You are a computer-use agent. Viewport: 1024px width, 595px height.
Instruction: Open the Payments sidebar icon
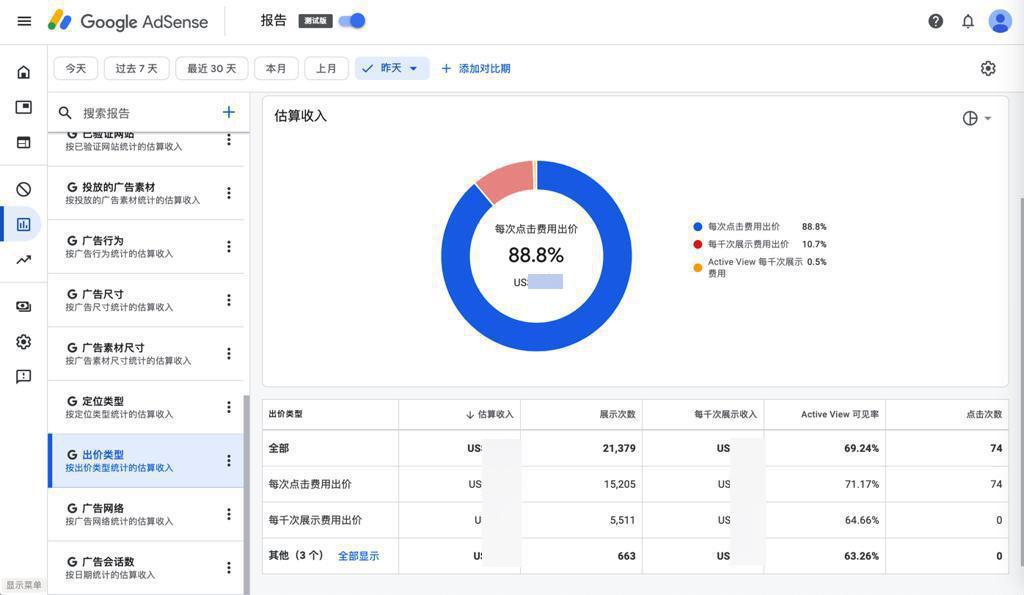coord(24,306)
